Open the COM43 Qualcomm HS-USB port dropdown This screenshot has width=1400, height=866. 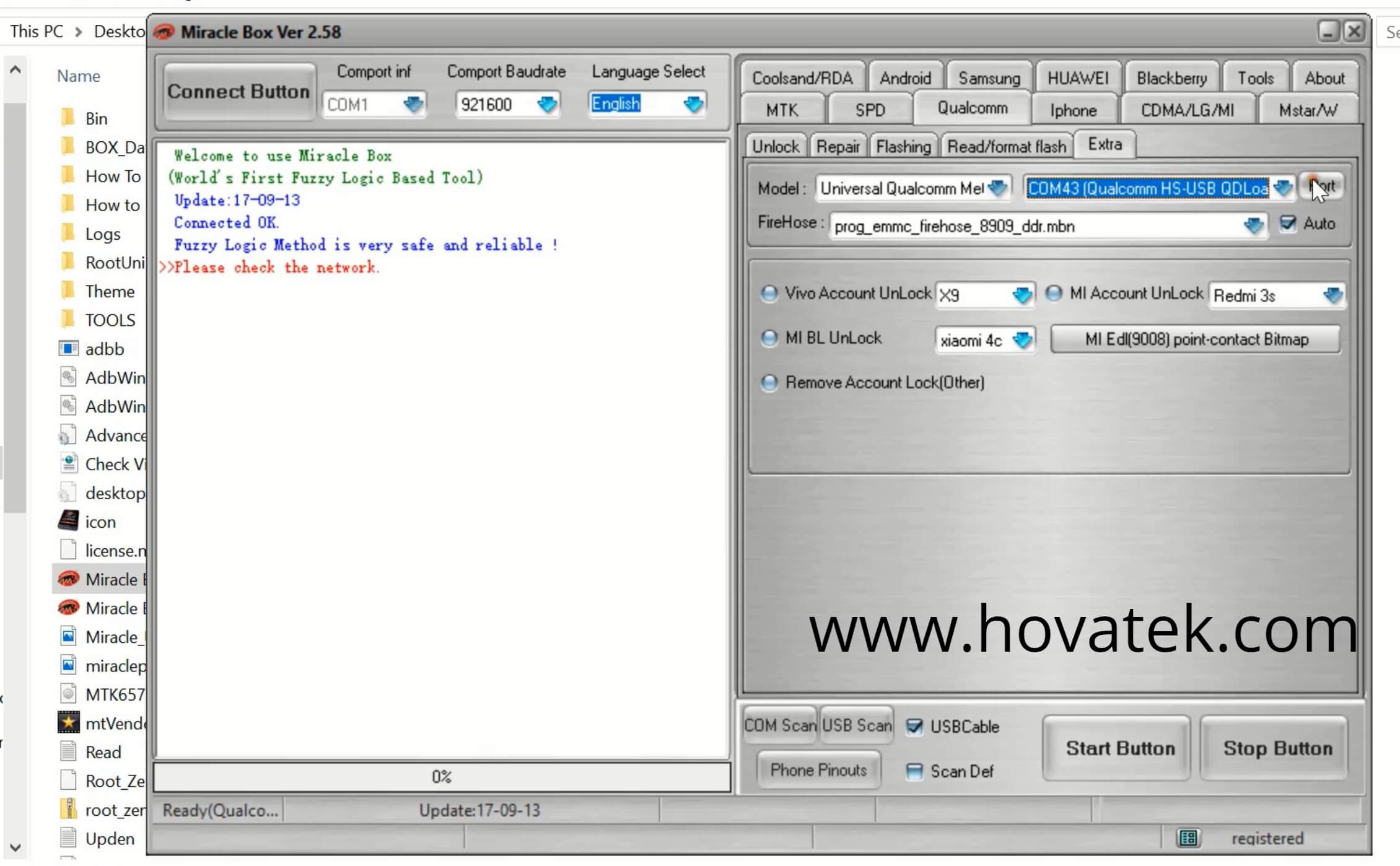click(x=1283, y=188)
